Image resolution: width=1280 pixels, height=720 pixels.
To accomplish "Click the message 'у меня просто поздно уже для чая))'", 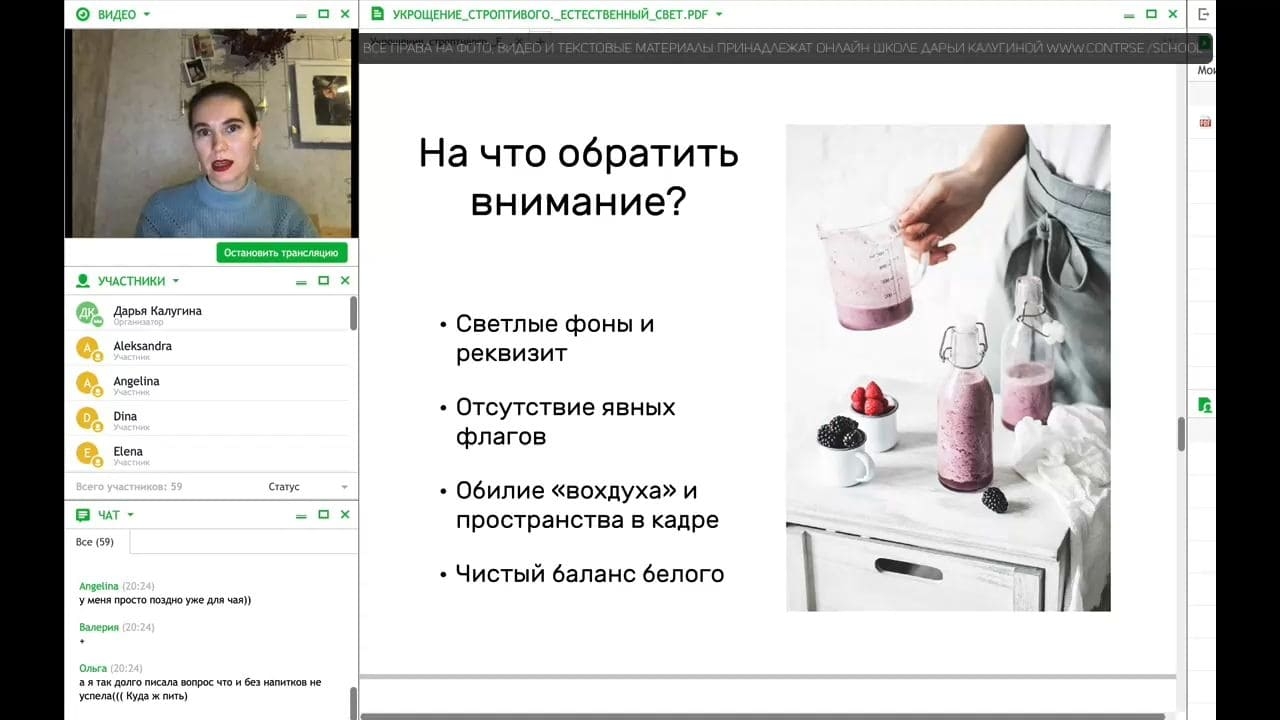I will pyautogui.click(x=165, y=600).
